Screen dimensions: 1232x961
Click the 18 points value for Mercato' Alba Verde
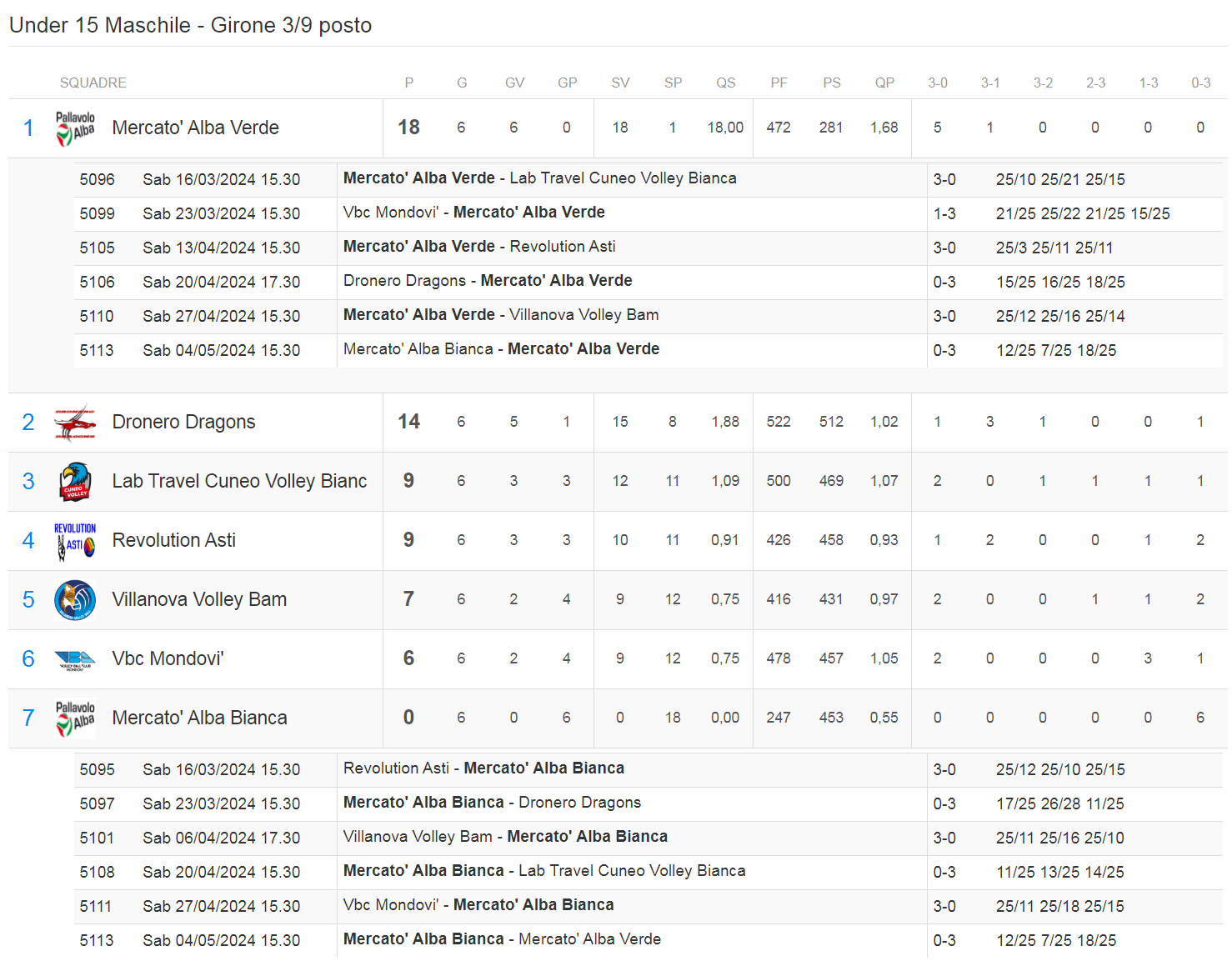[x=409, y=128]
